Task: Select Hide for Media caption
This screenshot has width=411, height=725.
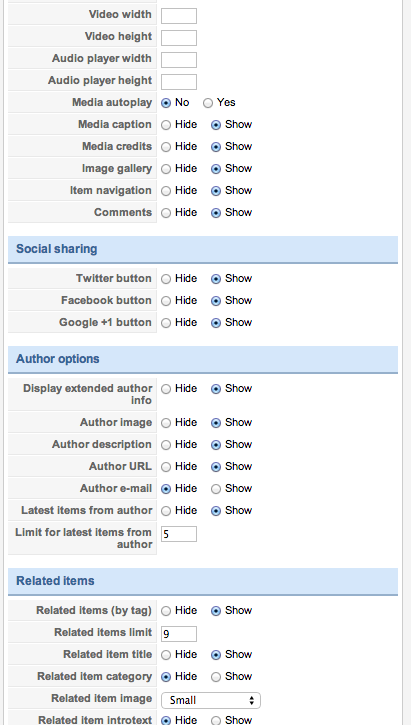Action: tap(166, 125)
